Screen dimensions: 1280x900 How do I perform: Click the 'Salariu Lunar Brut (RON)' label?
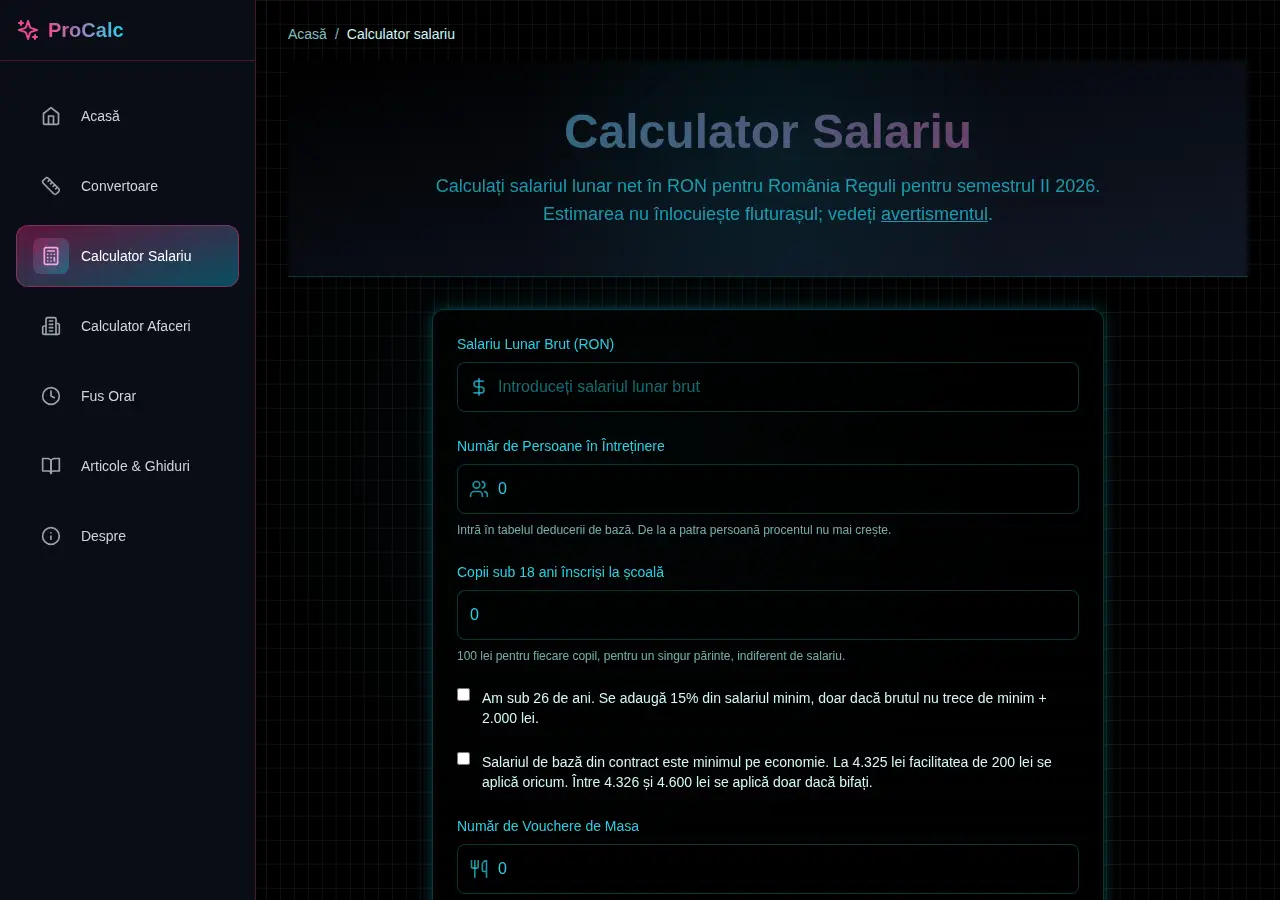(x=536, y=344)
